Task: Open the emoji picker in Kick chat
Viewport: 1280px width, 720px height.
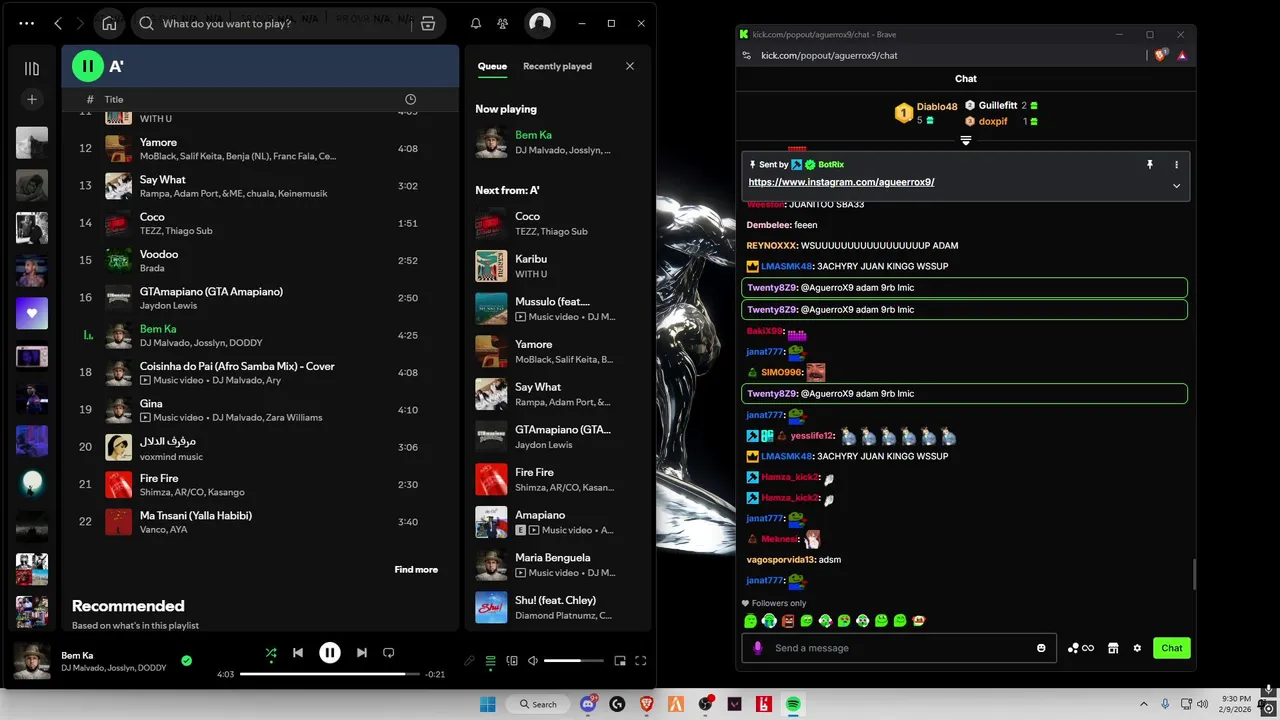Action: (1041, 648)
